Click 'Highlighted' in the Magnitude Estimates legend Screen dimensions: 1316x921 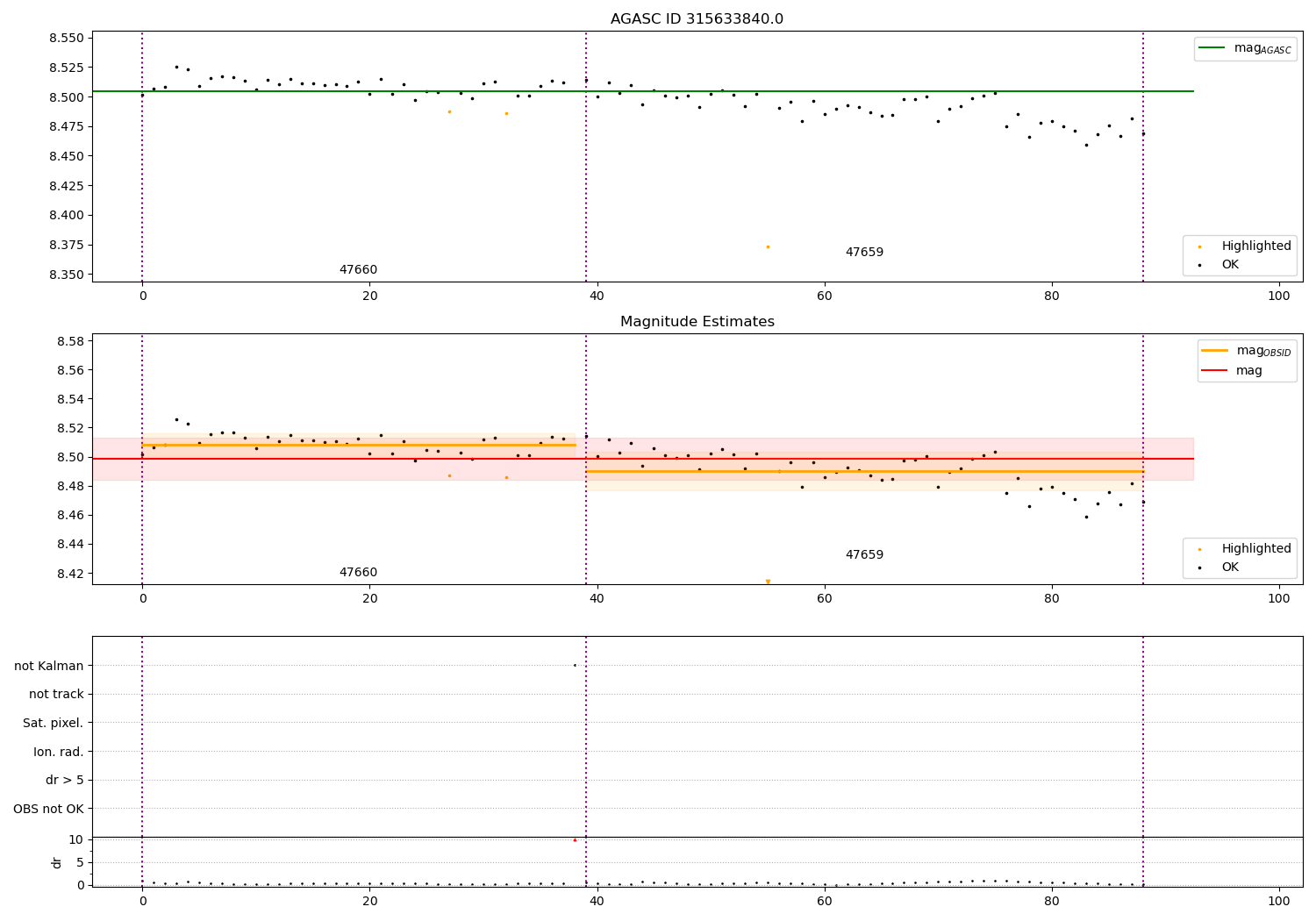click(x=1256, y=548)
